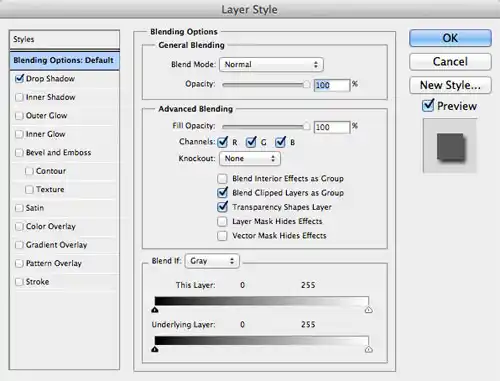Click the style preview thumbnail

click(450, 146)
